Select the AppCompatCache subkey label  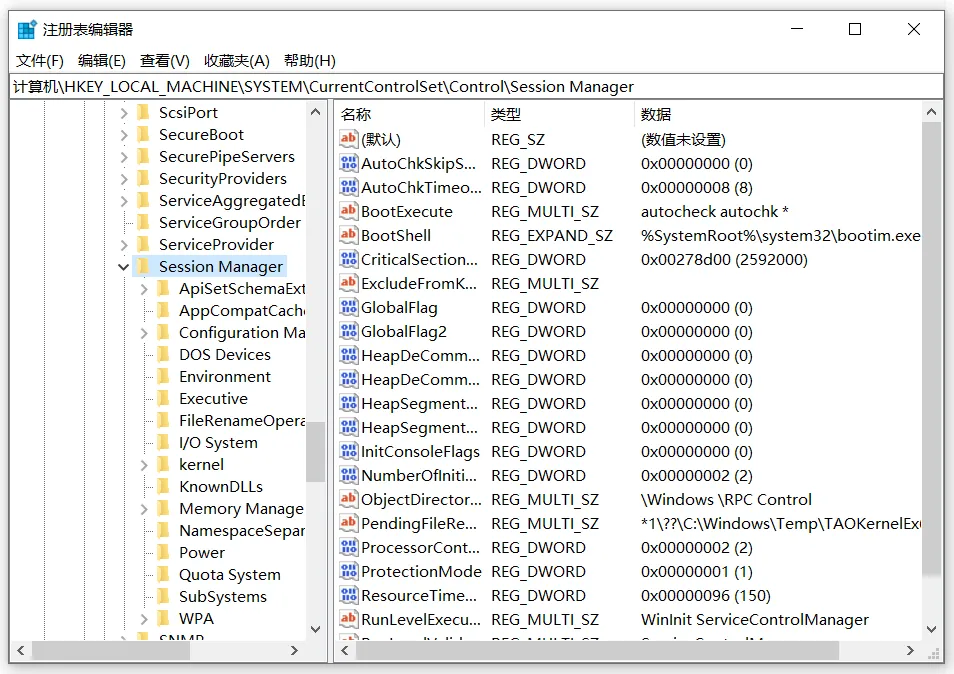(242, 311)
